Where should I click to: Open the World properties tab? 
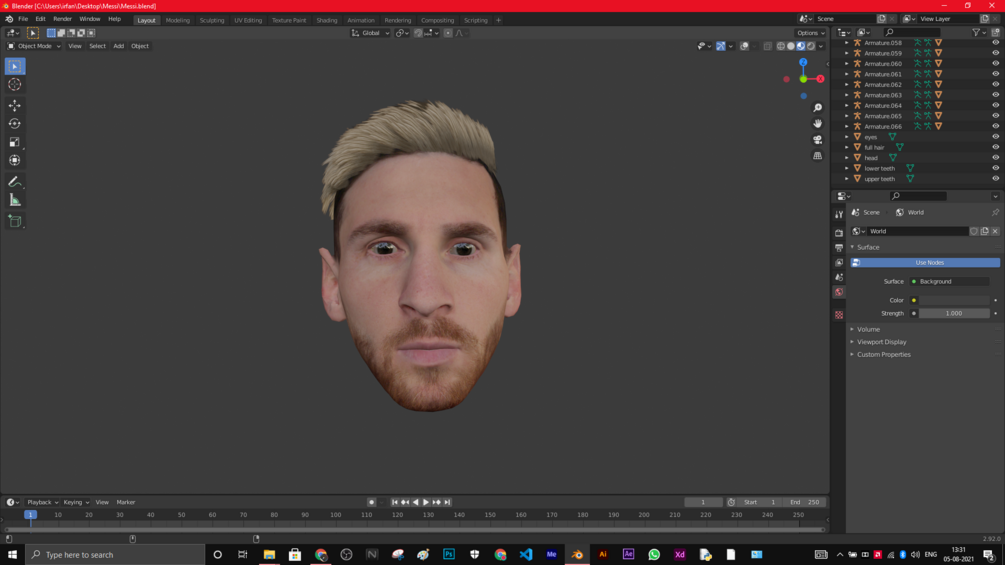pyautogui.click(x=839, y=292)
